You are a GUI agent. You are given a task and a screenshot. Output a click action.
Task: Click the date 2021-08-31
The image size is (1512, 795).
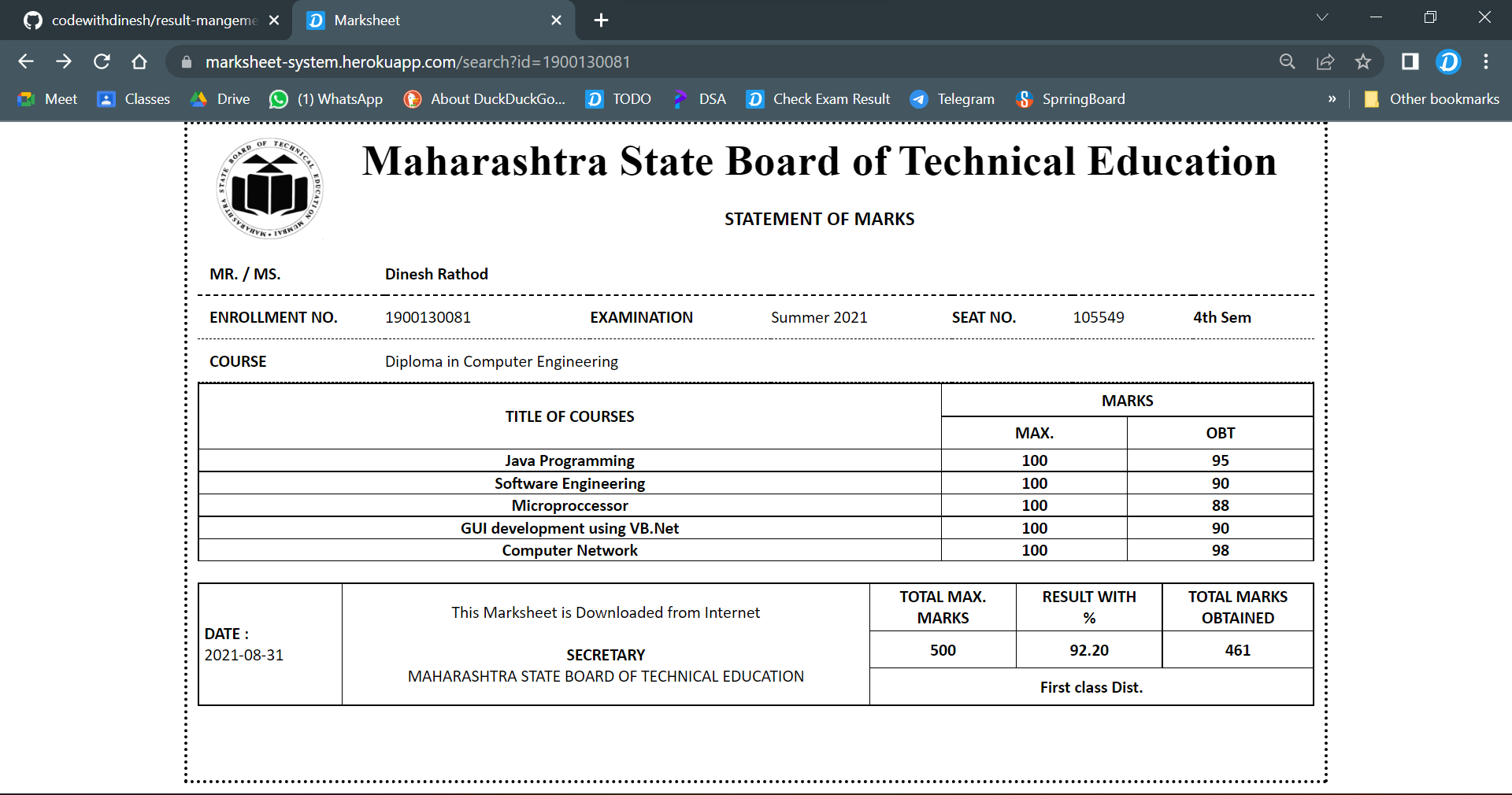[x=244, y=655]
